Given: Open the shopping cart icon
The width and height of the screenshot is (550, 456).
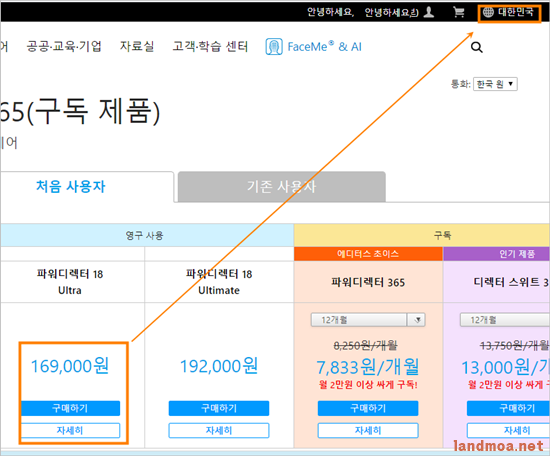Looking at the screenshot, I should 458,12.
